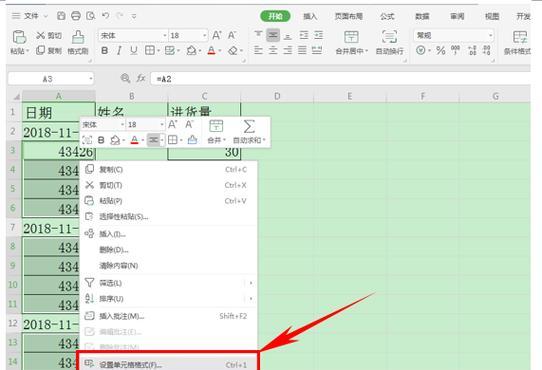Undo the last action
This screenshot has width=542, height=370.
(x=106, y=16)
